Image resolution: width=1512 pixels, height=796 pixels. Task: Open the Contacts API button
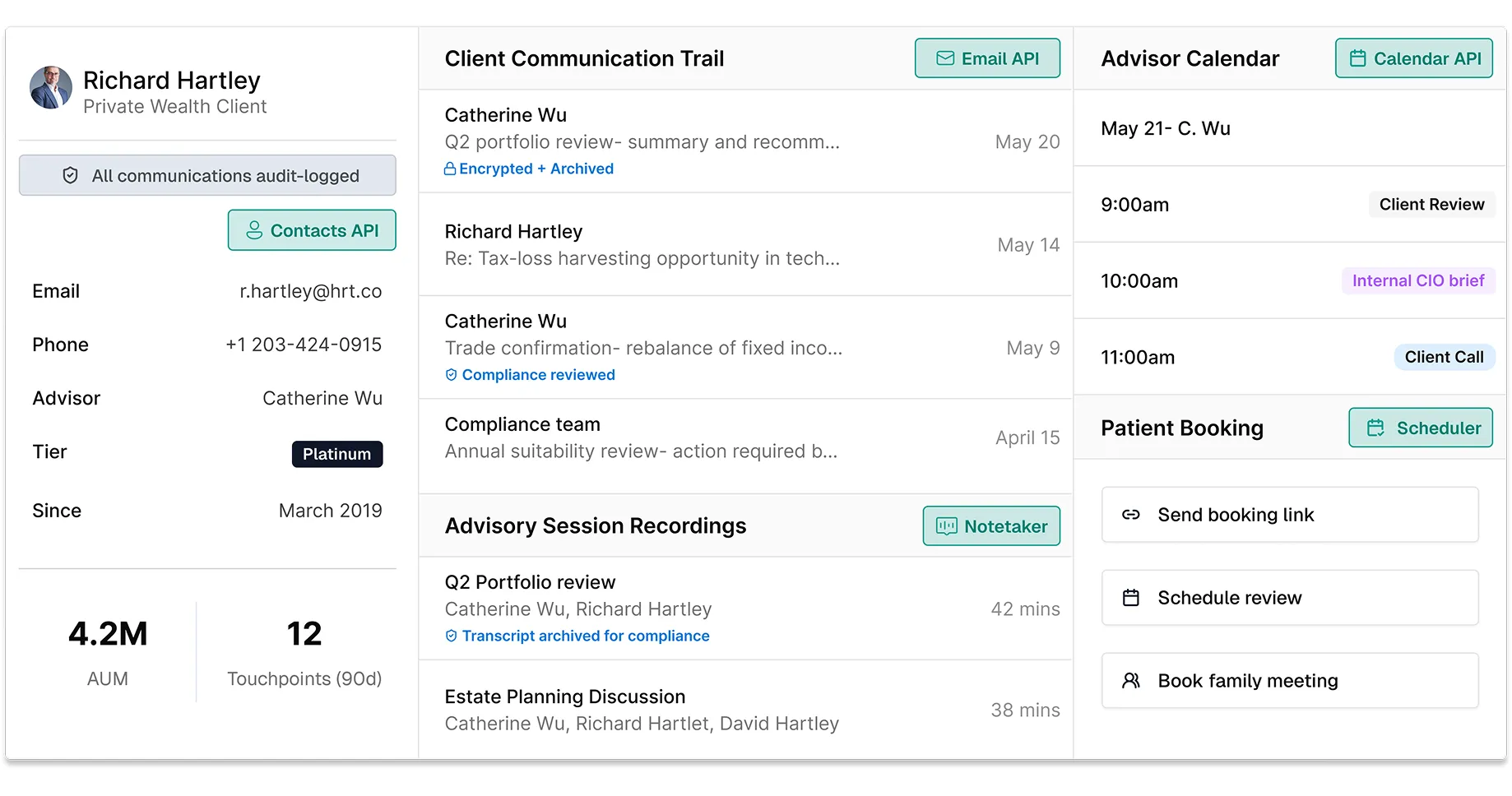[312, 230]
